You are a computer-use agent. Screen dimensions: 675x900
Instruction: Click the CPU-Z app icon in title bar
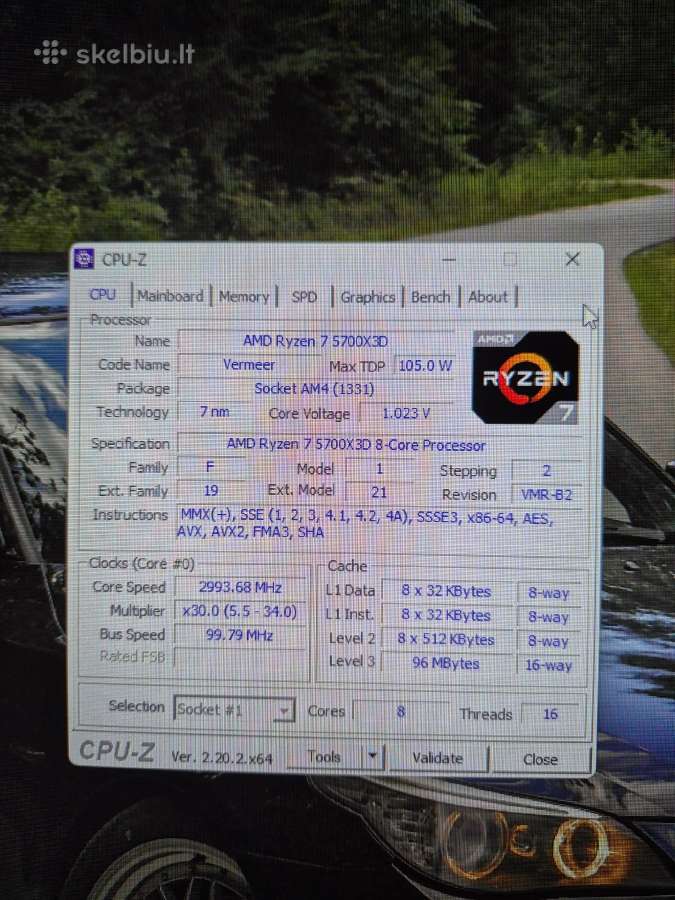coord(84,259)
